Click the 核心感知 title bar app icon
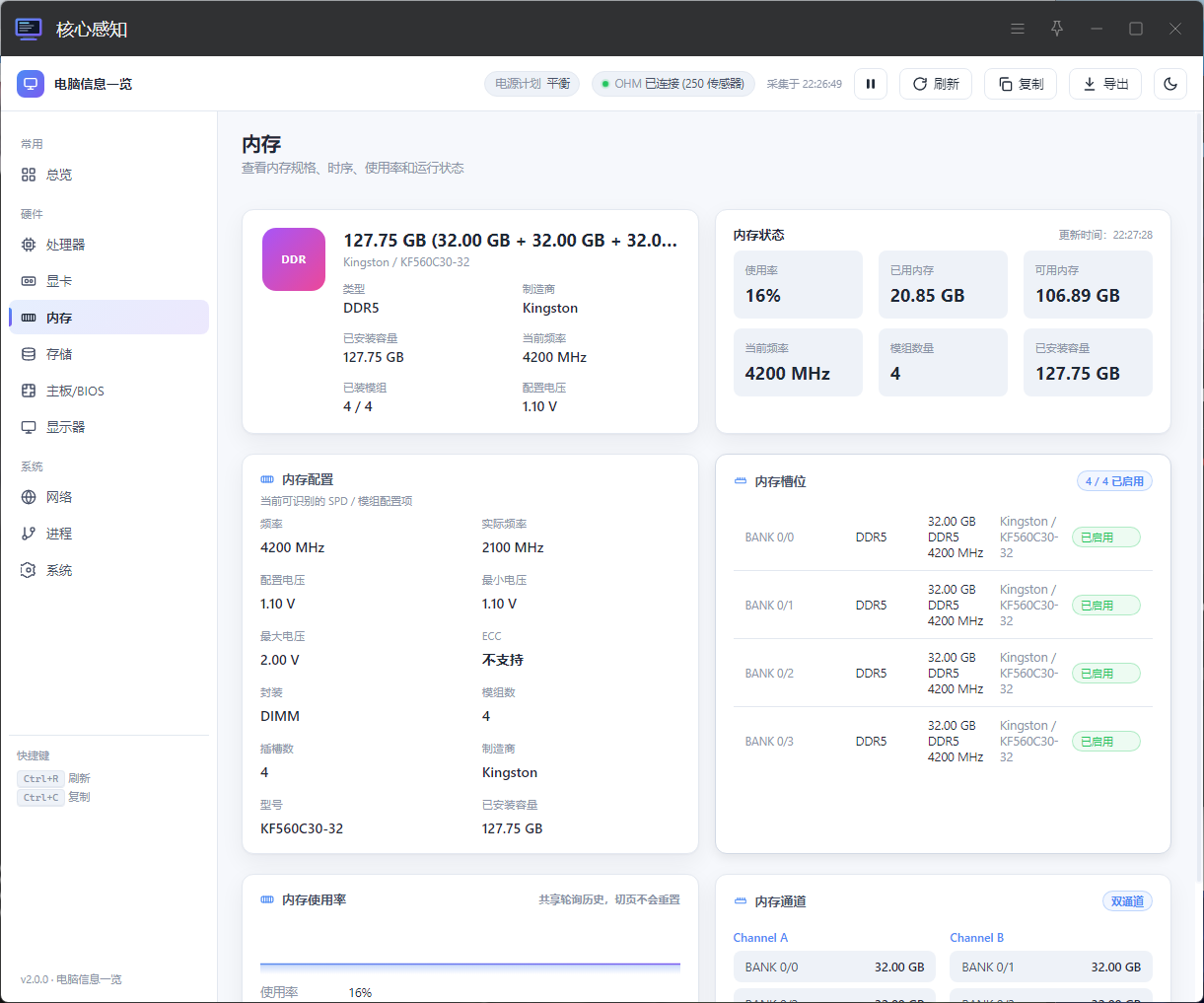Image resolution: width=1204 pixels, height=1003 pixels. [29, 29]
